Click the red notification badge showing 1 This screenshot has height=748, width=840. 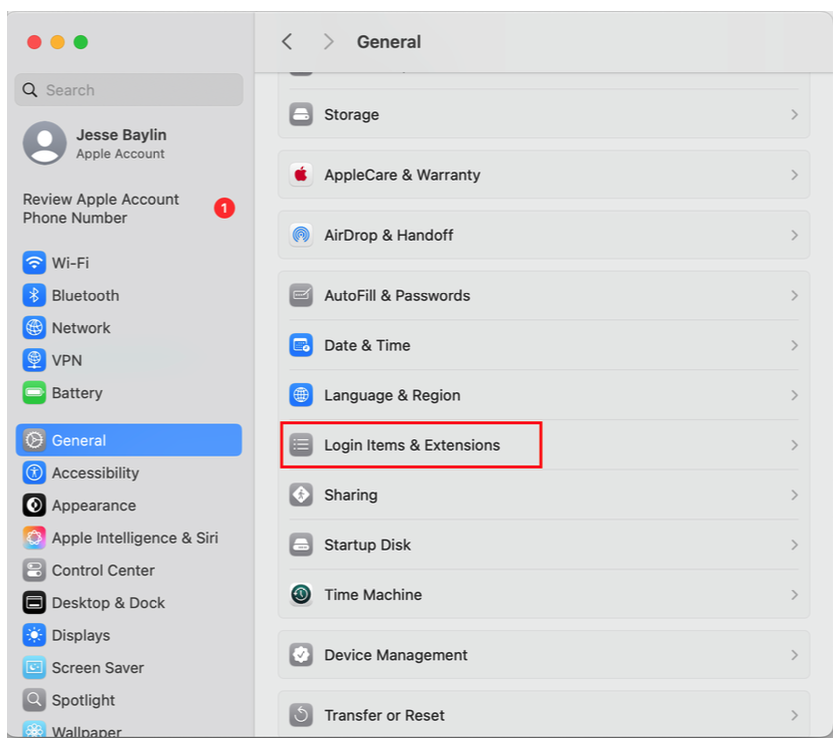click(x=224, y=208)
